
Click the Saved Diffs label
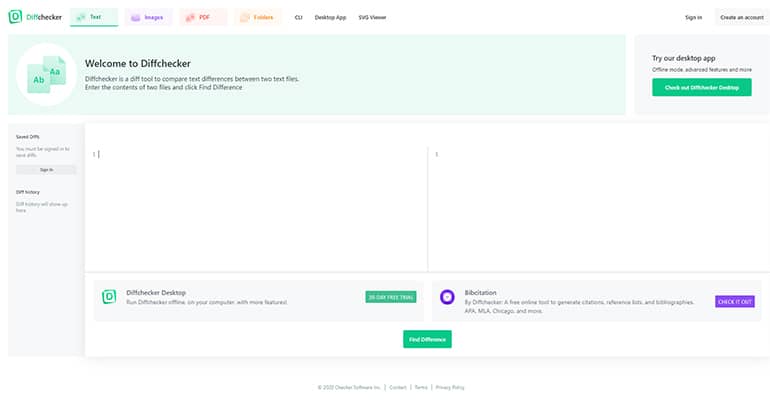click(x=28, y=137)
